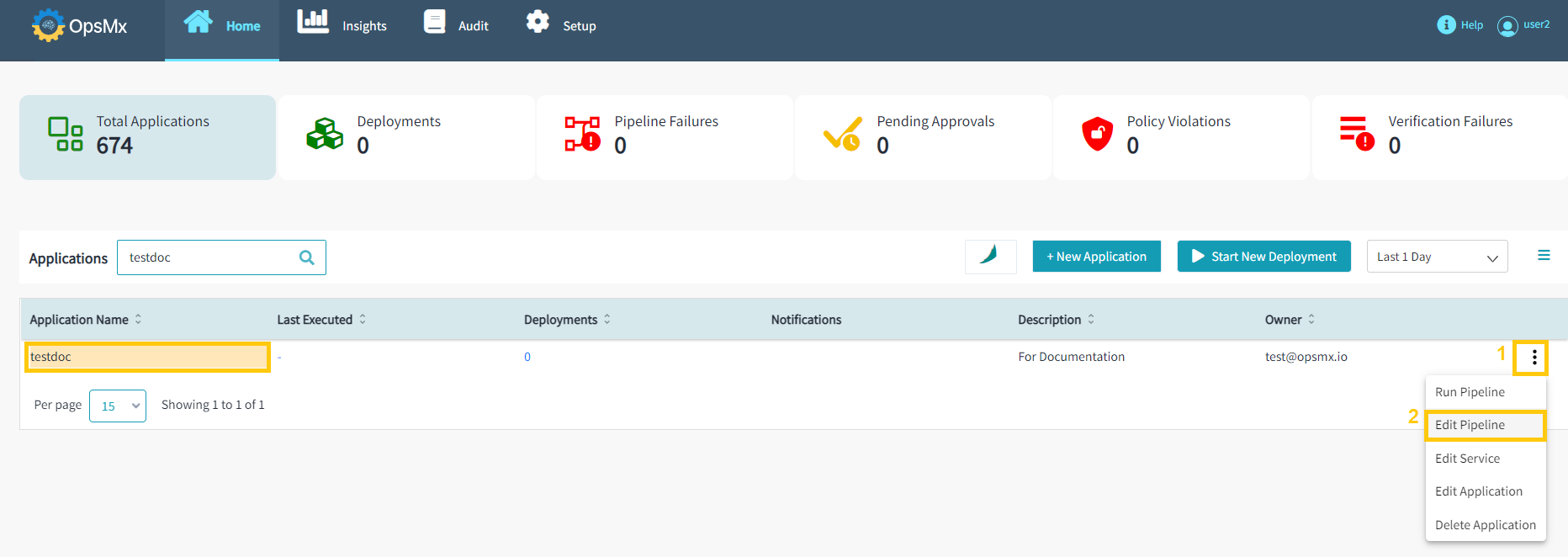Click the Setup gear icon
Screen dimensions: 1568x557
click(538, 23)
